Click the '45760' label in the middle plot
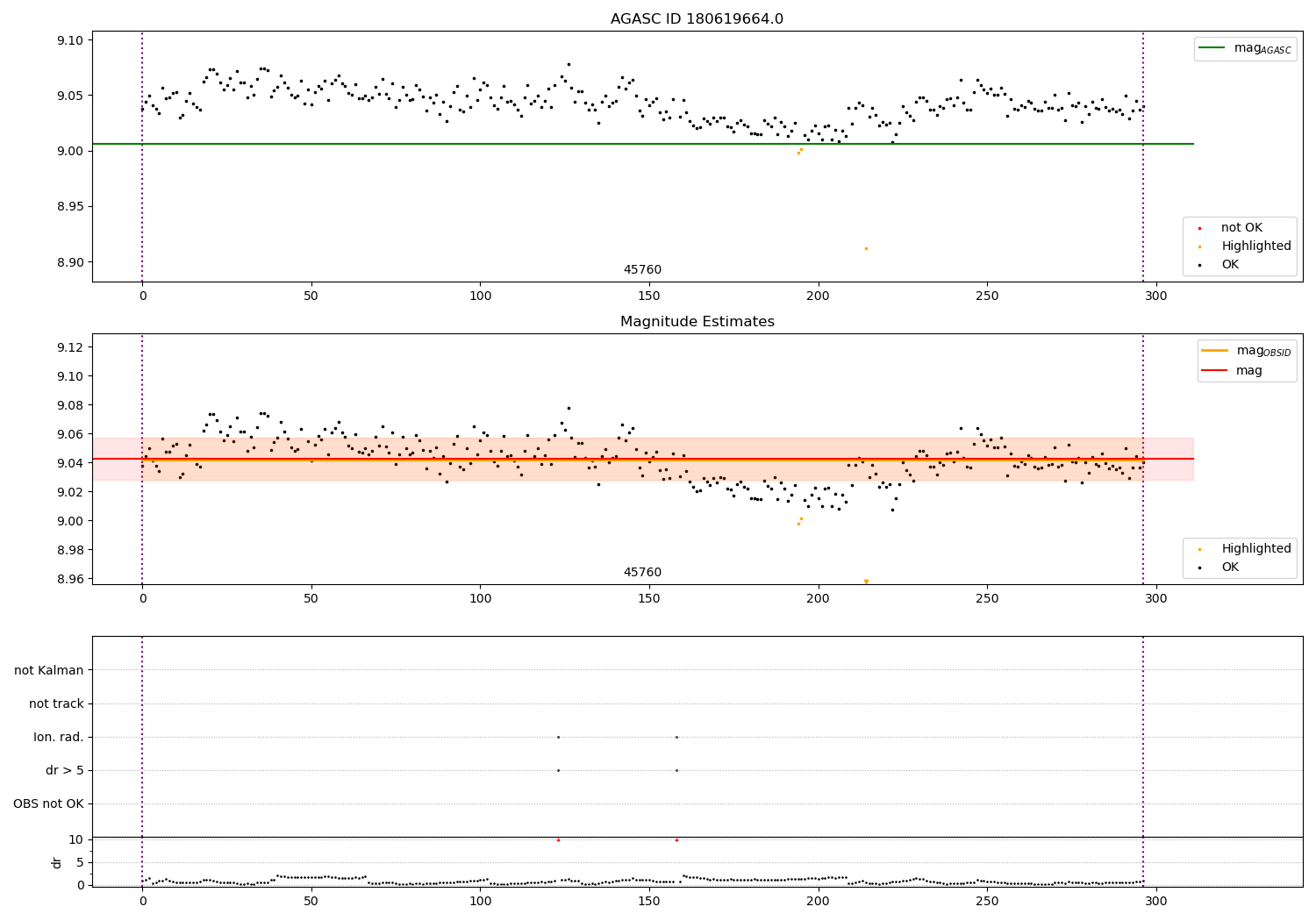The height and width of the screenshot is (921, 1316). [642, 573]
